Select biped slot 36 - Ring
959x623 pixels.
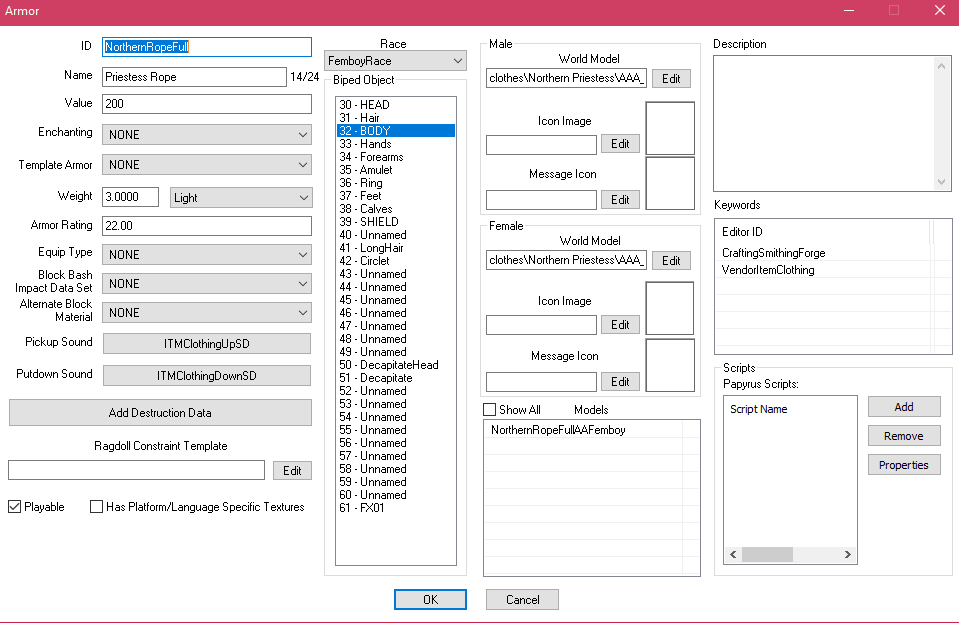[x=396, y=183]
